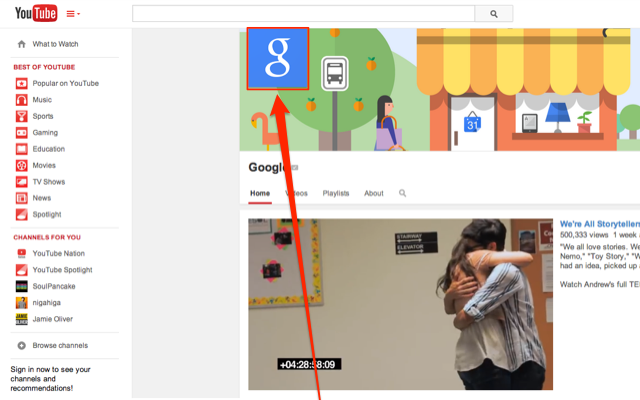640x400 pixels.
Task: Open the guide menu next to the logo
Action: pyautogui.click(x=73, y=14)
